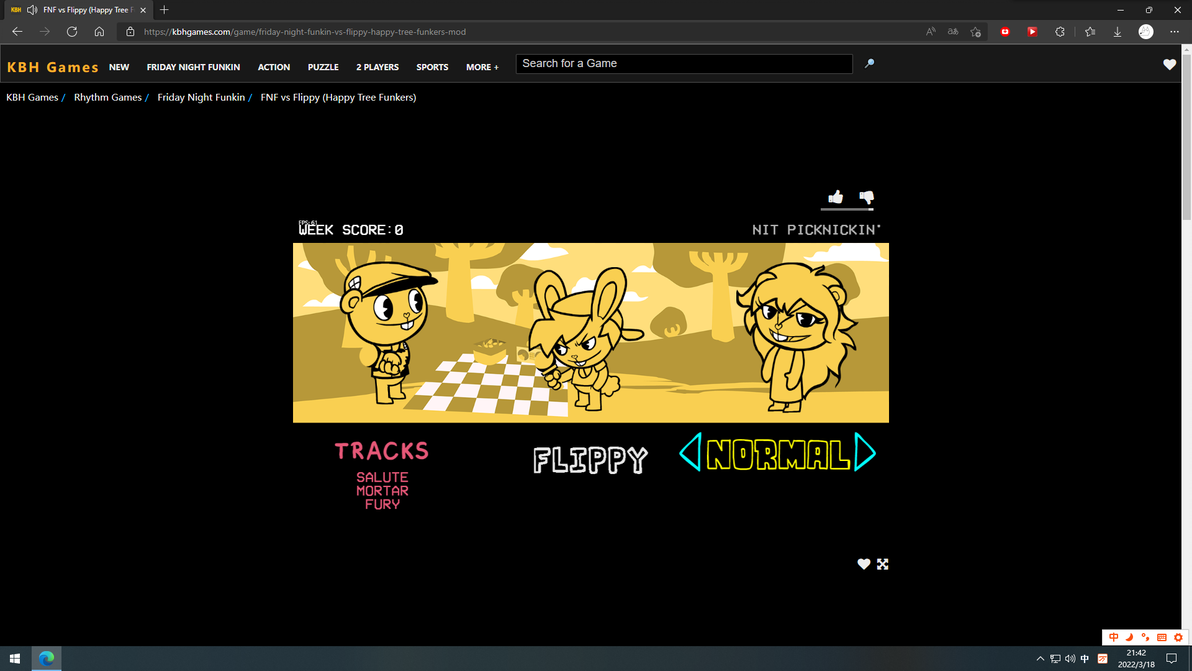Image resolution: width=1192 pixels, height=671 pixels.
Task: Open the browser profile avatar
Action: (1146, 32)
